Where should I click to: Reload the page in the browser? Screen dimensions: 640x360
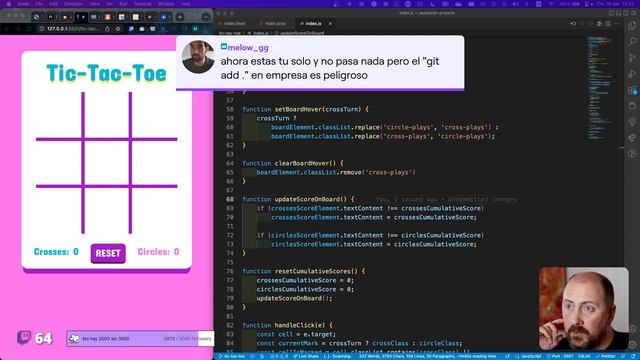coord(29,29)
